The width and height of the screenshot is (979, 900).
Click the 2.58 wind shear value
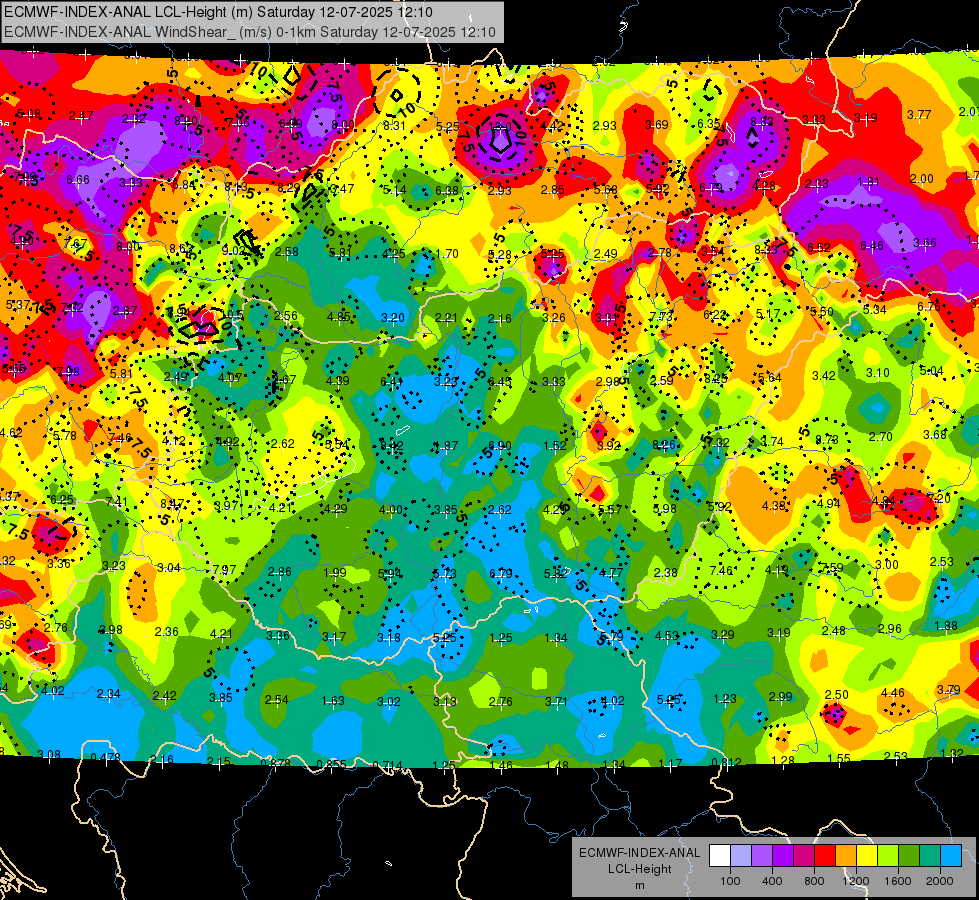(287, 252)
